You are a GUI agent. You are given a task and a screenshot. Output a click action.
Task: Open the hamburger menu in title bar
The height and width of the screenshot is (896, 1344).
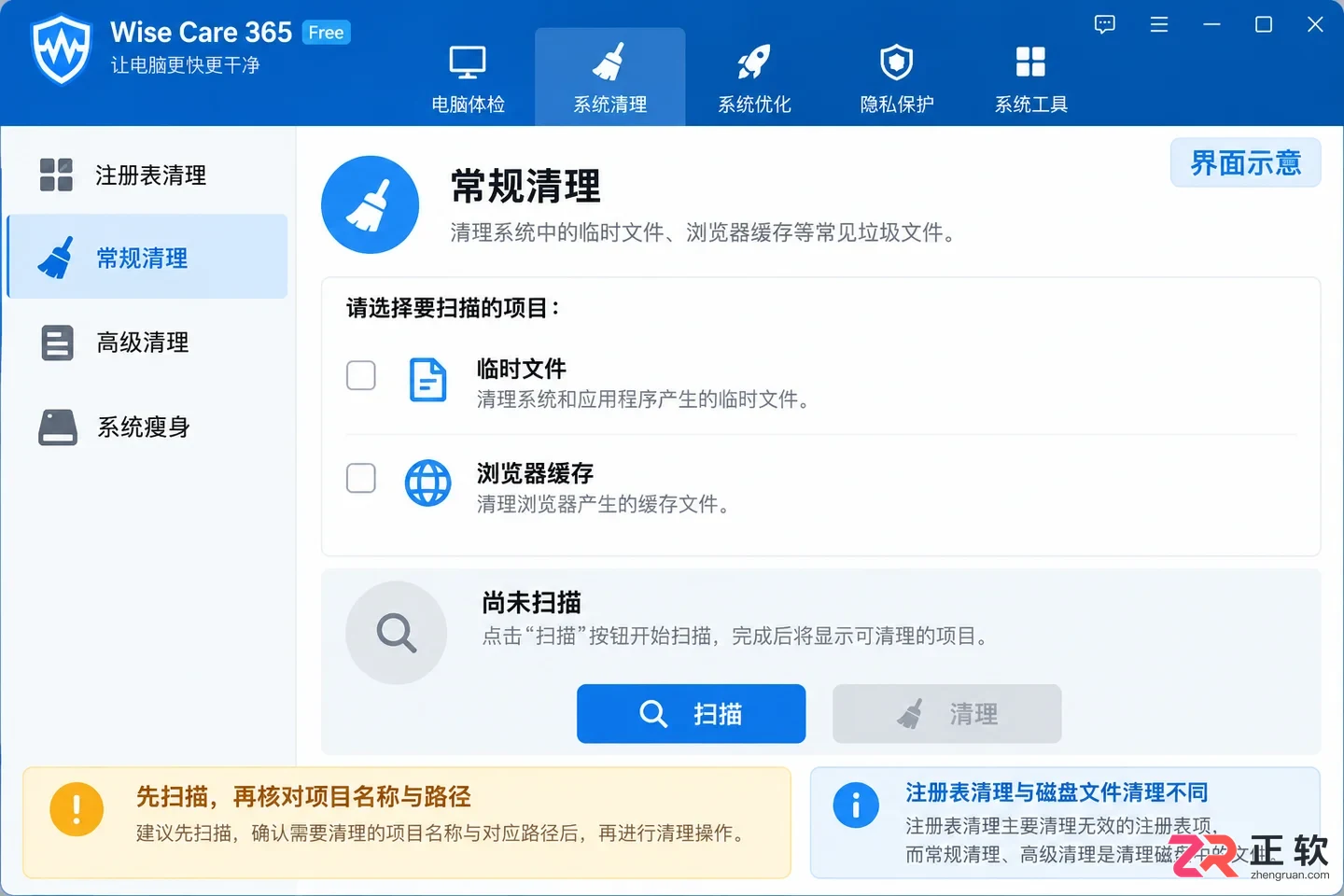tap(1159, 24)
